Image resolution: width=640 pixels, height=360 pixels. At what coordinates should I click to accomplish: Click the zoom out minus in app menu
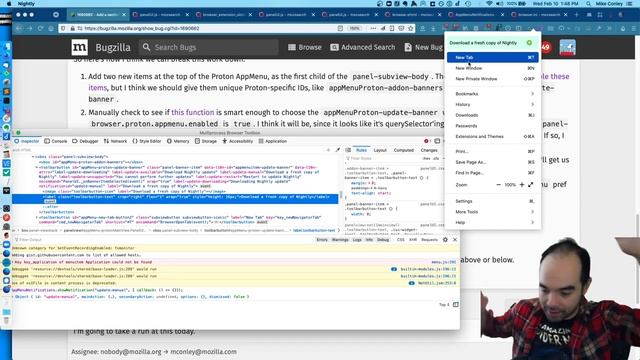tap(498, 185)
